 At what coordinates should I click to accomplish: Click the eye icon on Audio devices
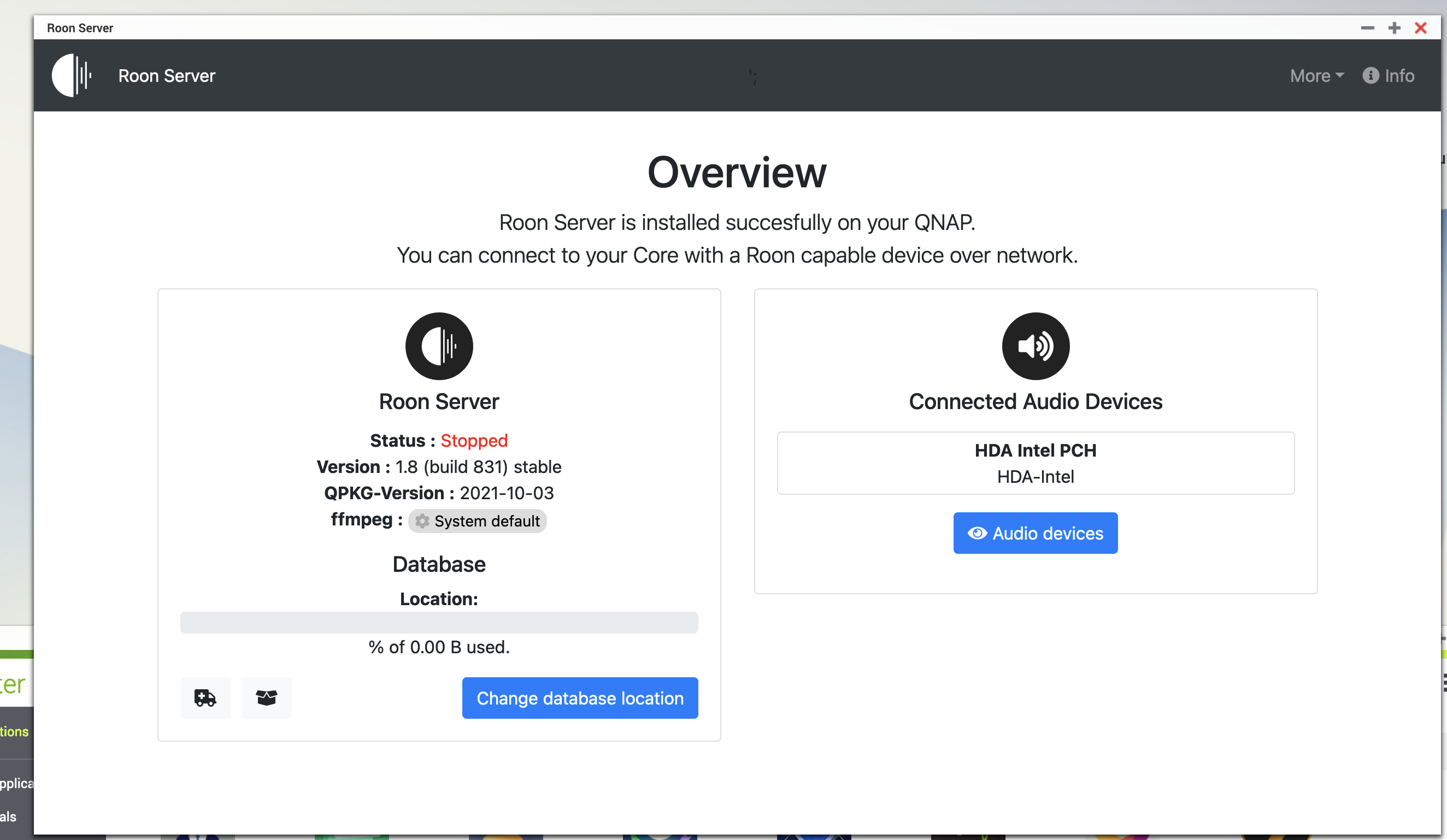pyautogui.click(x=977, y=533)
